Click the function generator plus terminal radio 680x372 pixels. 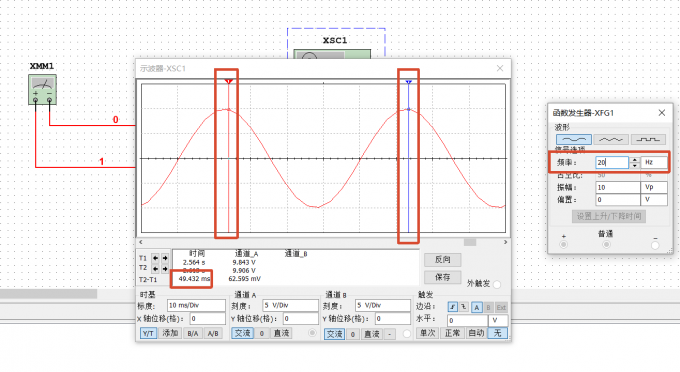pos(563,245)
